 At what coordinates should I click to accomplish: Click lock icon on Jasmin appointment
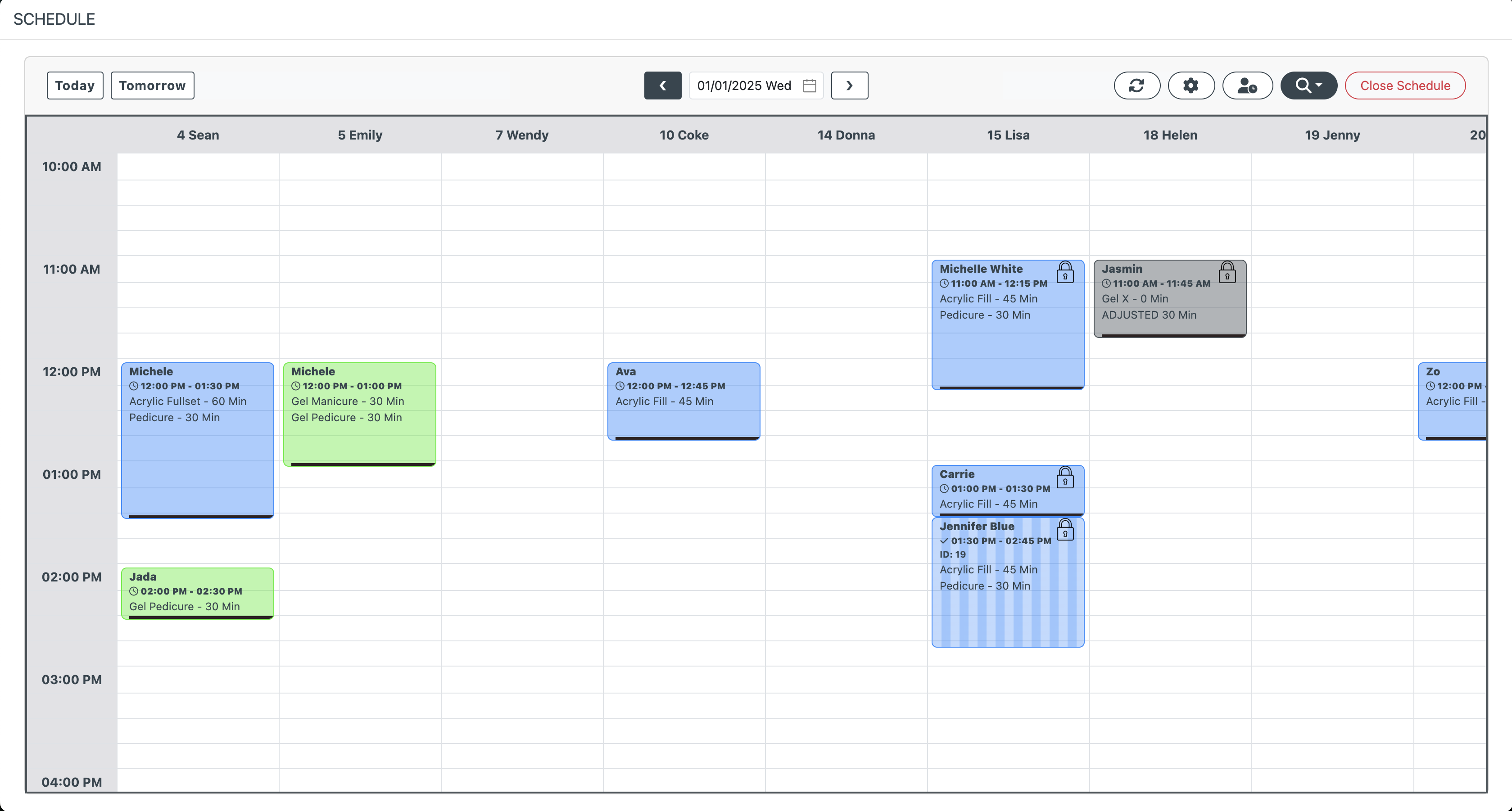click(x=1227, y=273)
